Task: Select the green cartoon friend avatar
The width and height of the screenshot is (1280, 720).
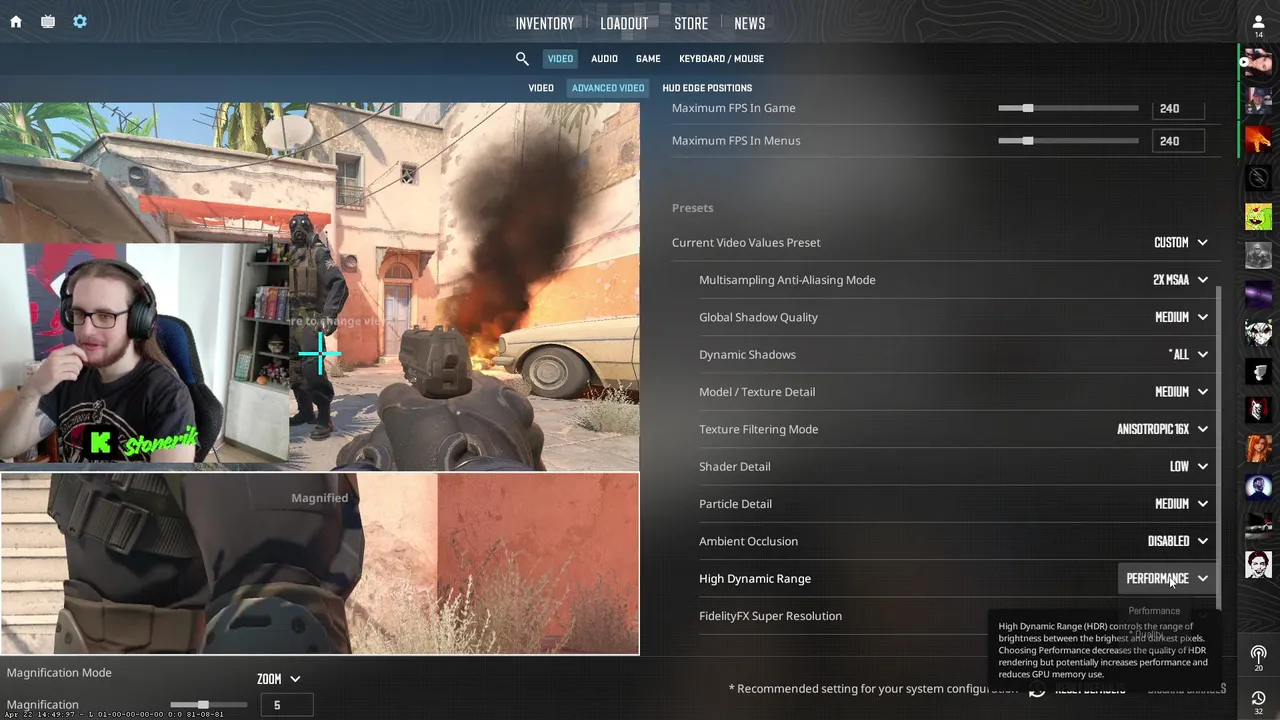Action: (x=1259, y=216)
